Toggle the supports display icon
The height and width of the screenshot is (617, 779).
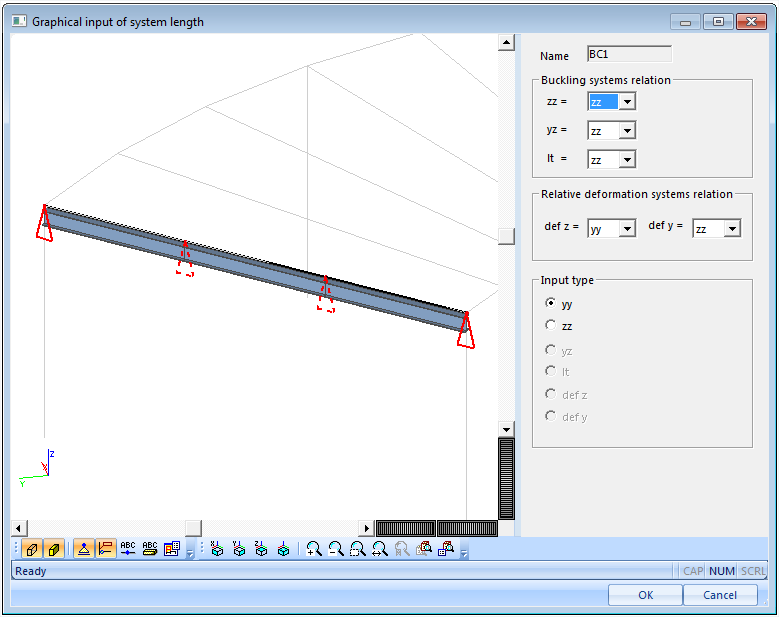pyautogui.click(x=84, y=549)
